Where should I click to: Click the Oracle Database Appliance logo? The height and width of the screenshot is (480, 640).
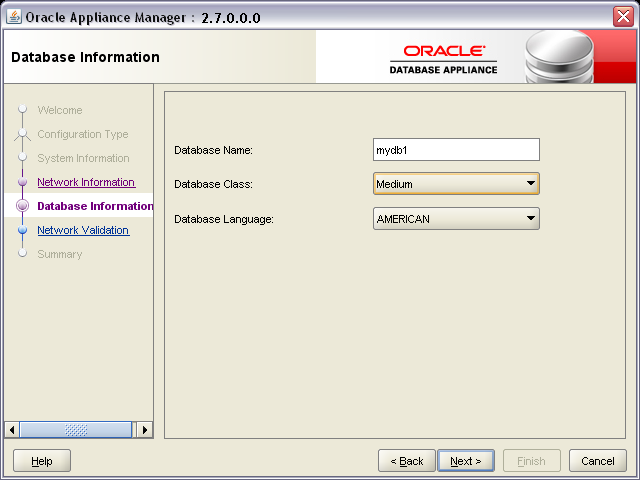point(444,60)
